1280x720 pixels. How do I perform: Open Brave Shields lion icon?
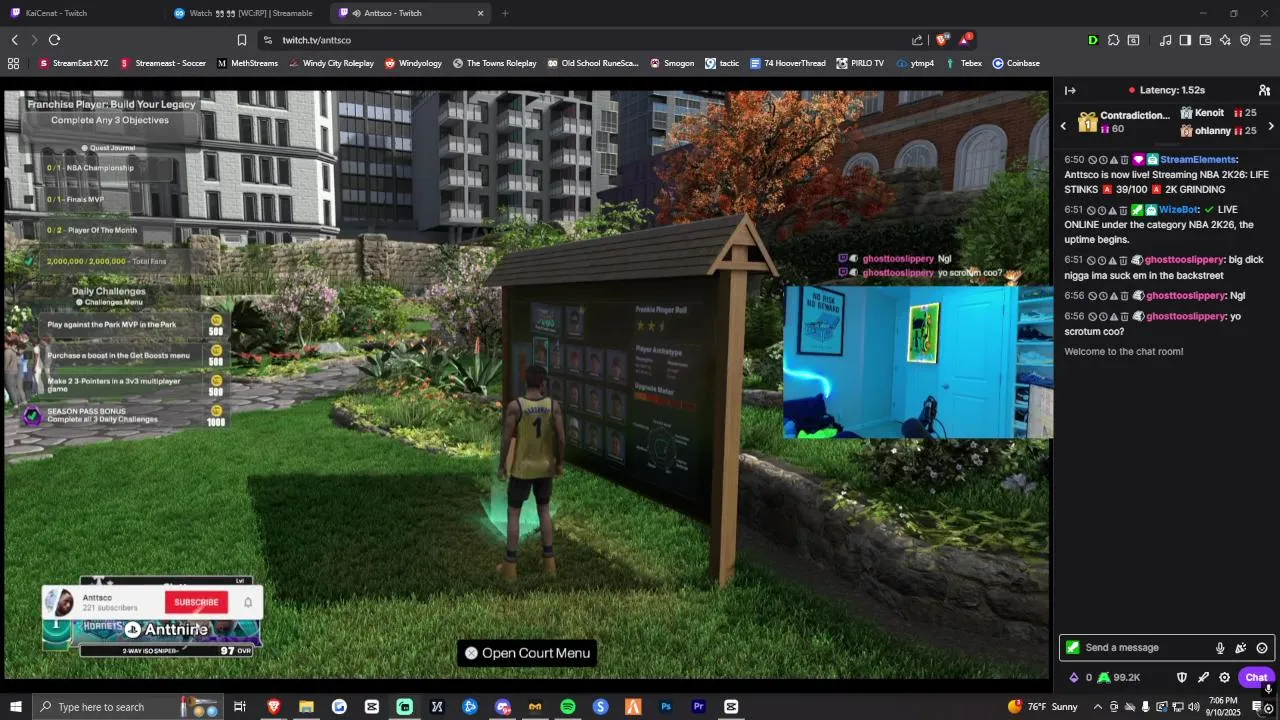(x=942, y=40)
